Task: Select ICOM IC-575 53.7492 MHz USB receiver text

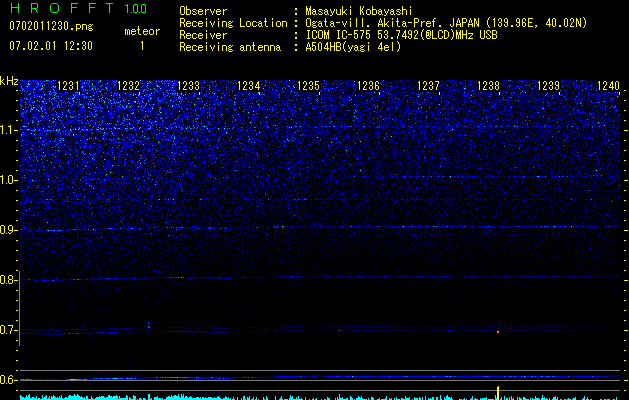Action: click(401, 35)
